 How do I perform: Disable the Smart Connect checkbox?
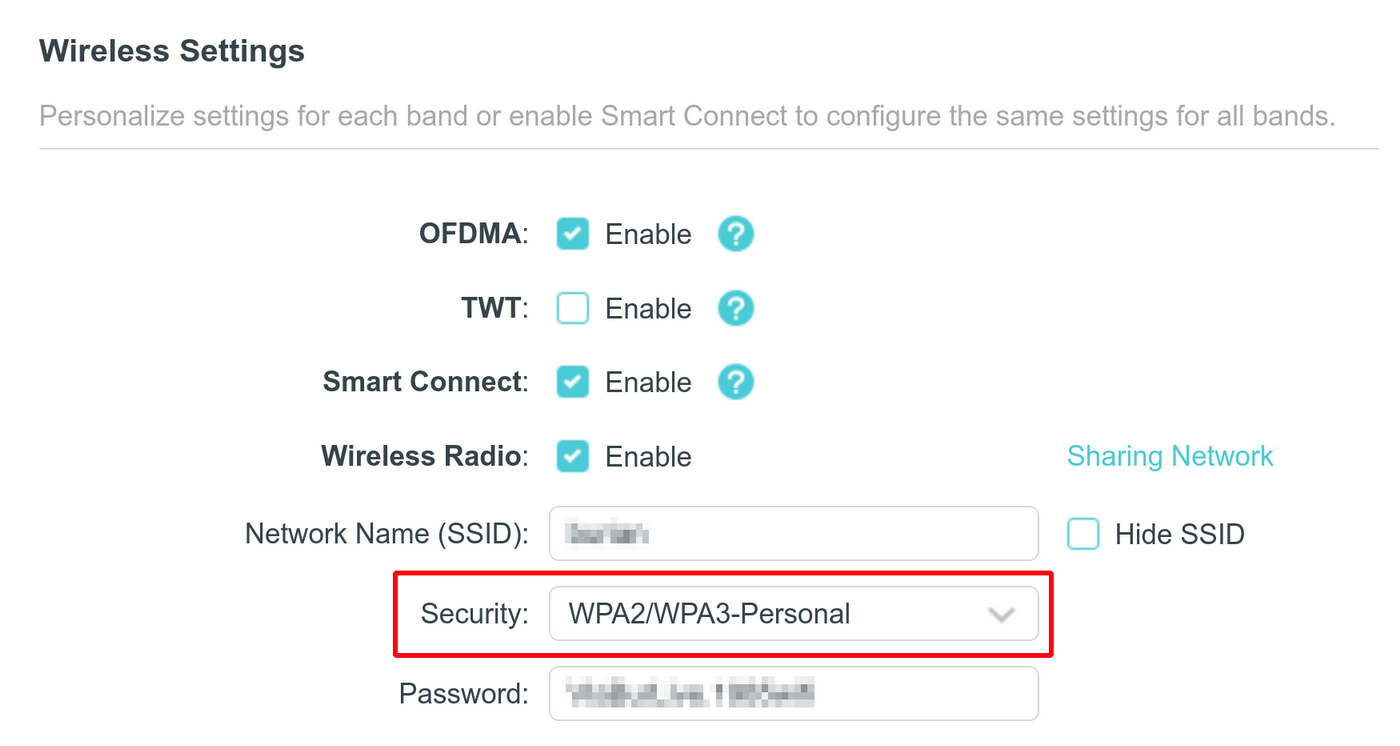(x=573, y=382)
